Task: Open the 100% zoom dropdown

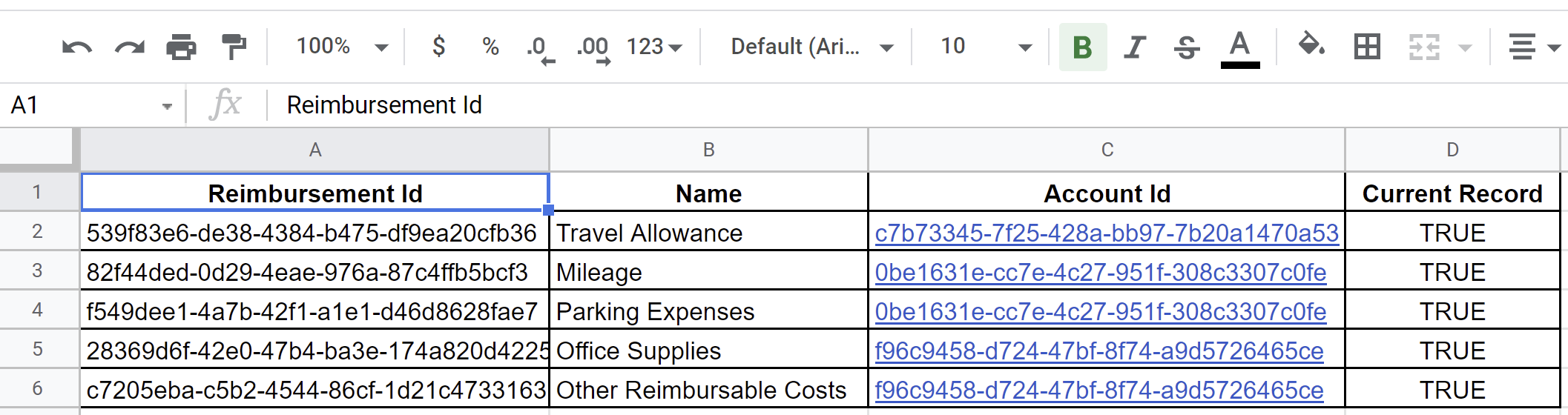Action: click(341, 47)
